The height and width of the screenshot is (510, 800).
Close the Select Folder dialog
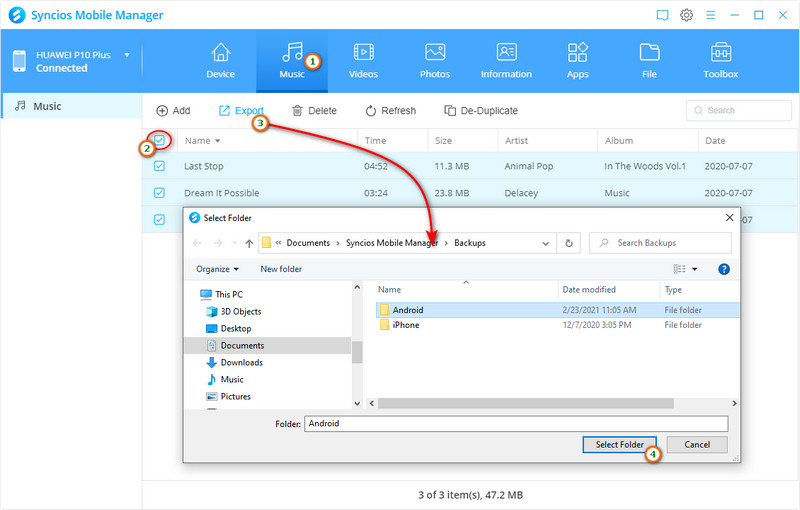730,218
